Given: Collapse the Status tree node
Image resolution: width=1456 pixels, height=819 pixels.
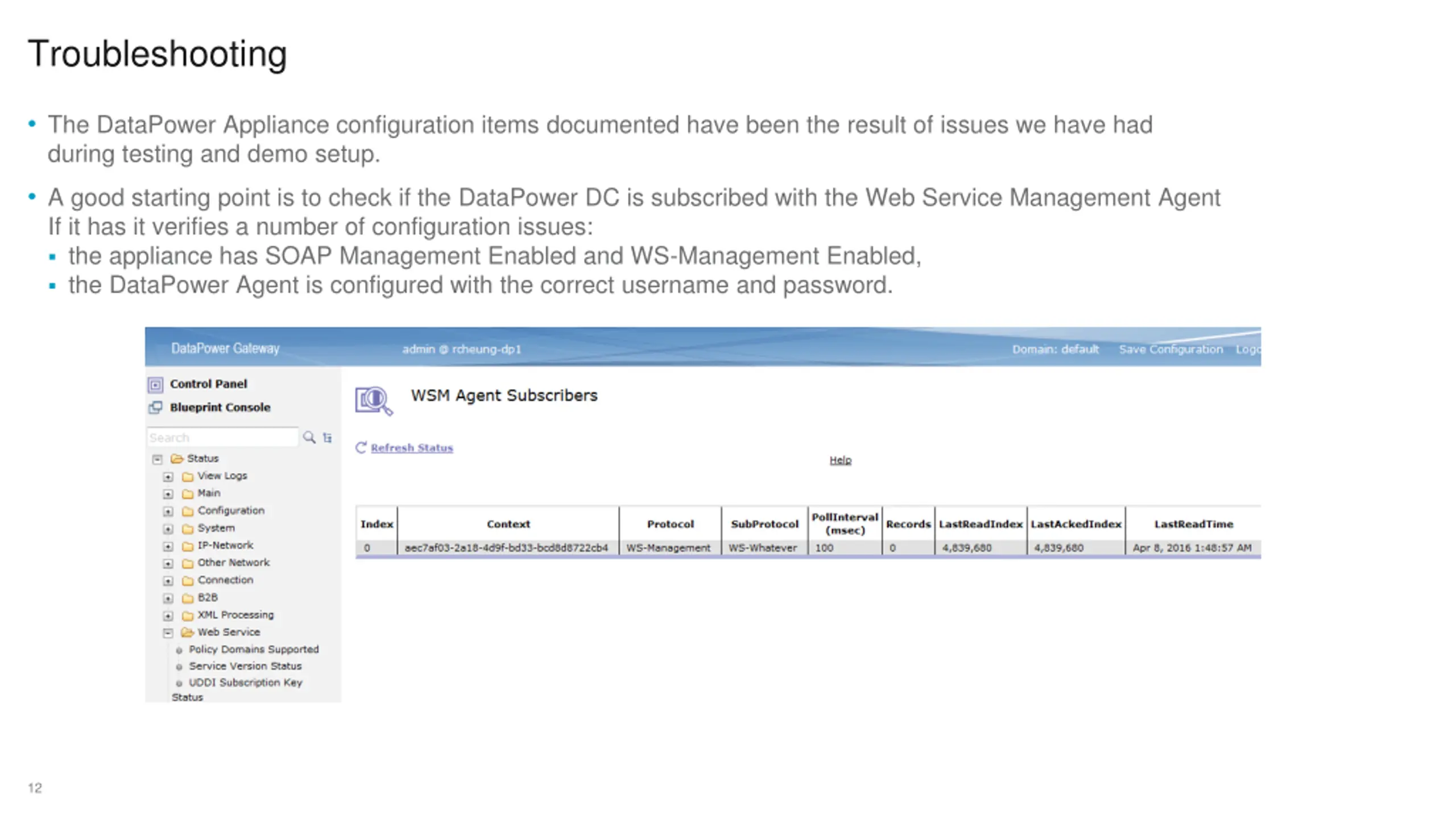Looking at the screenshot, I should [x=158, y=459].
